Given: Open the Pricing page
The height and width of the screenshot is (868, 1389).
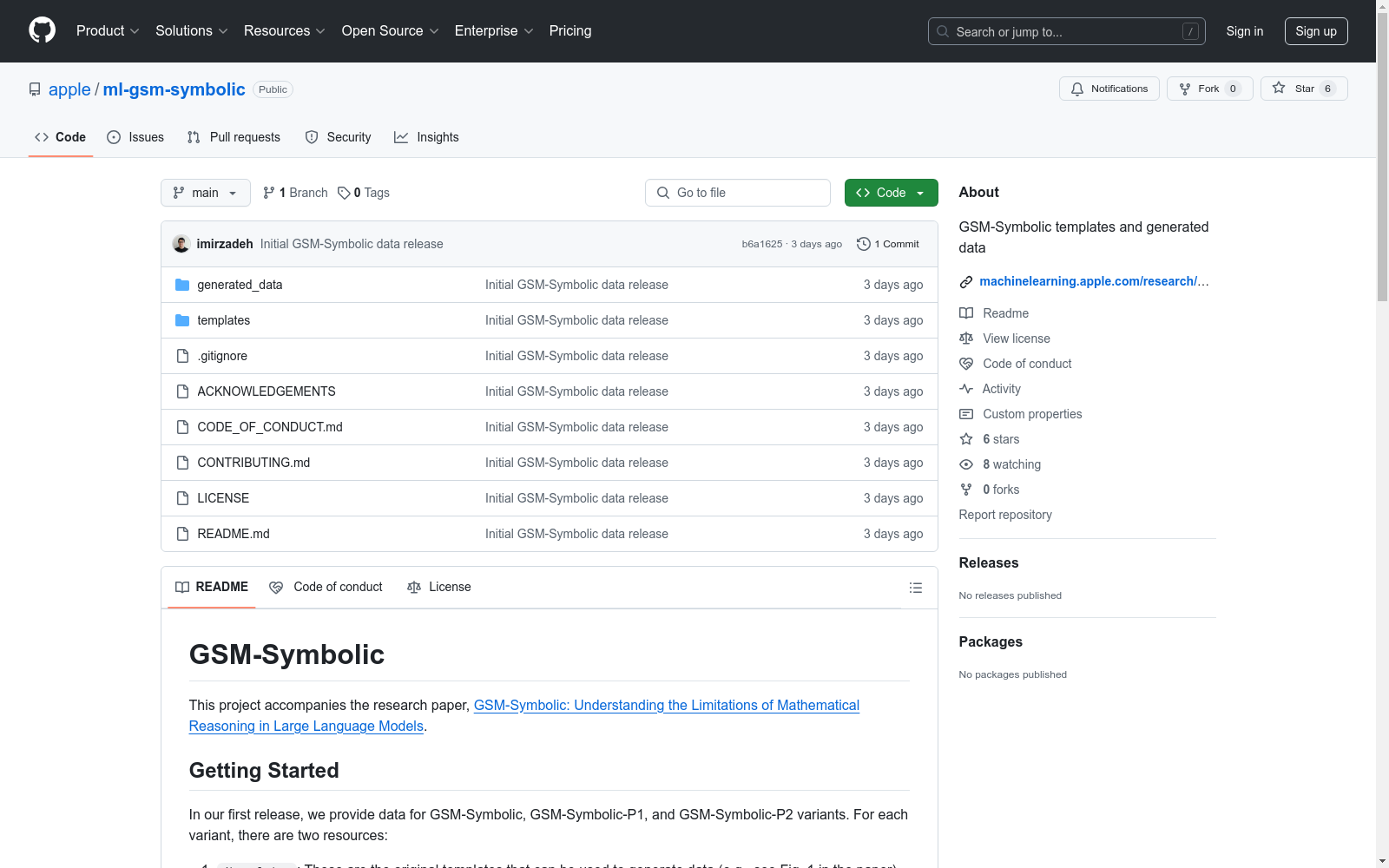Looking at the screenshot, I should coord(570,30).
